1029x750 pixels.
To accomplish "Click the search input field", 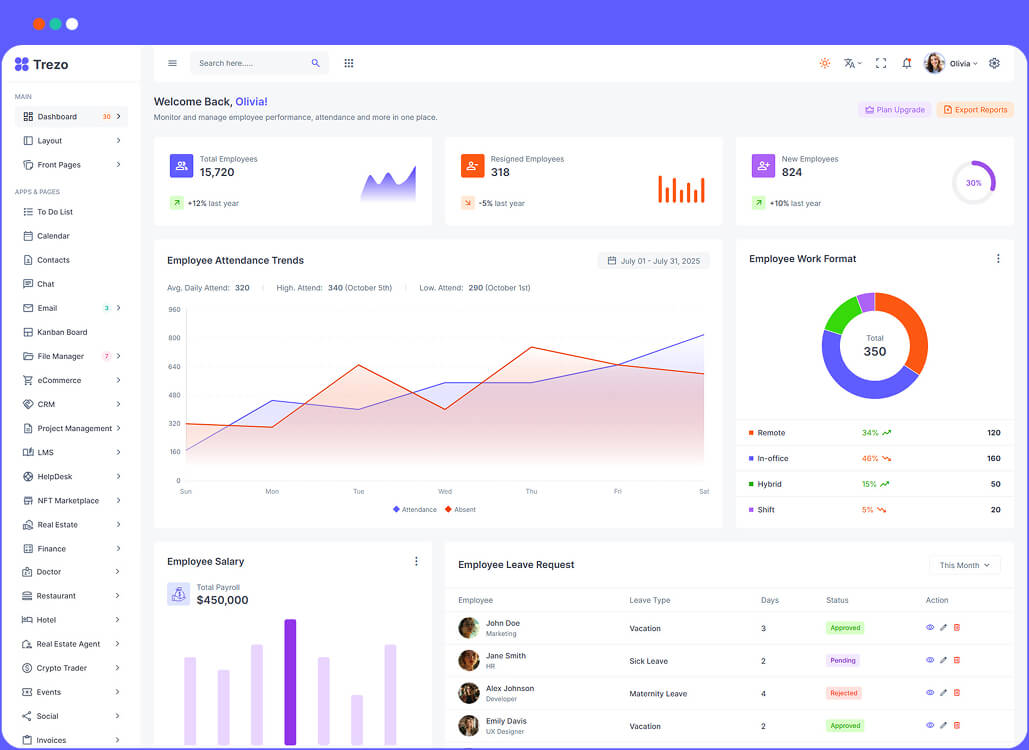I will pos(250,63).
